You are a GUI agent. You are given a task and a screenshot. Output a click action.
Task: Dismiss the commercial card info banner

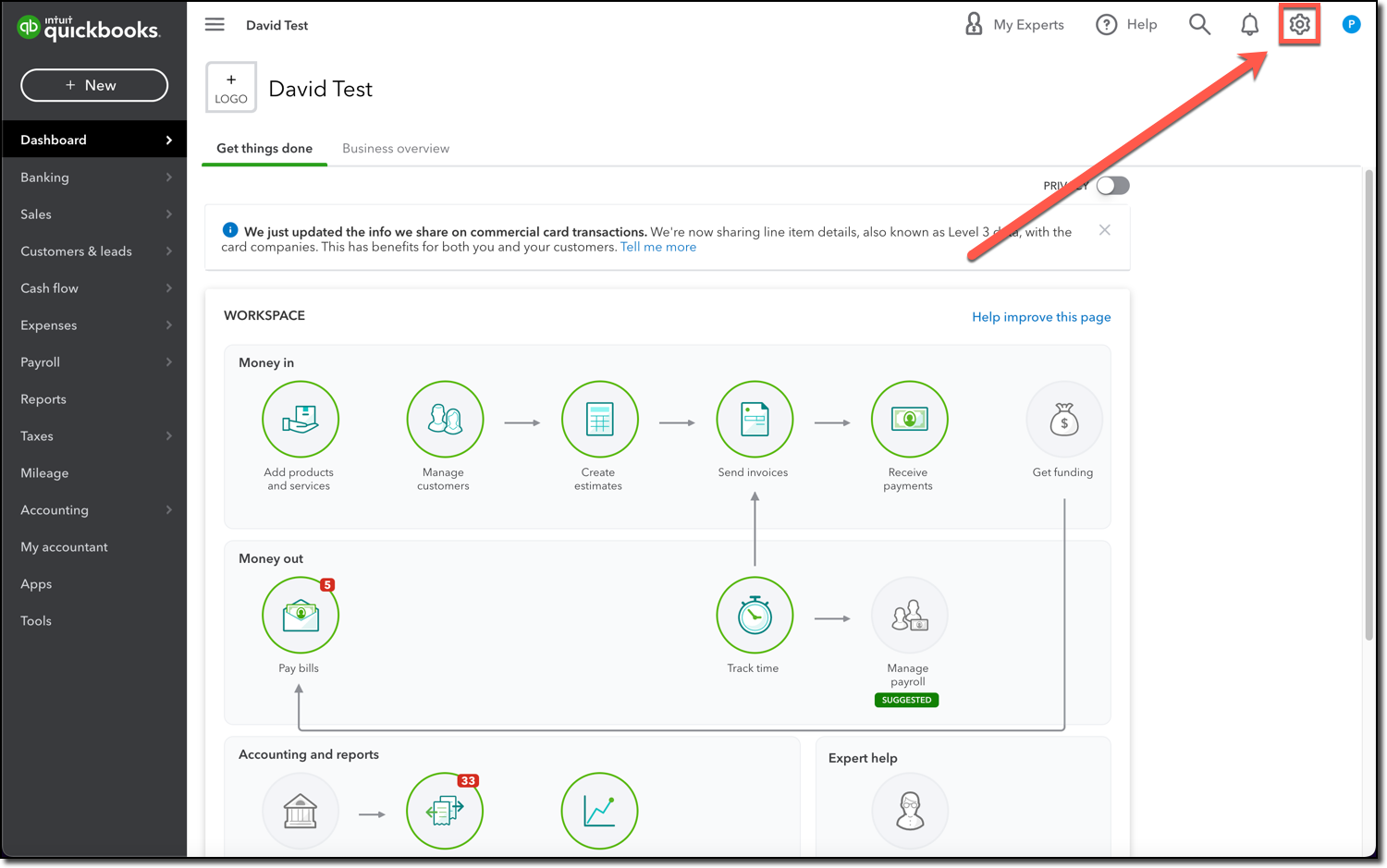[1104, 229]
